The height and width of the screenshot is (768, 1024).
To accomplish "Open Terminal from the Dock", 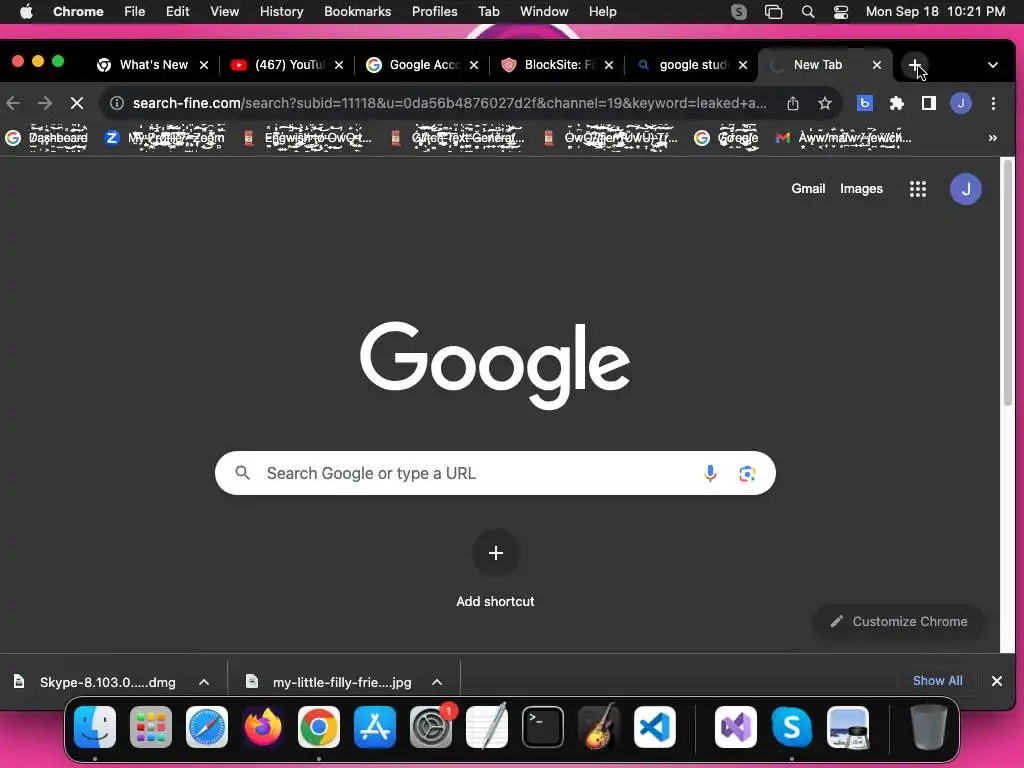I will tap(543, 727).
